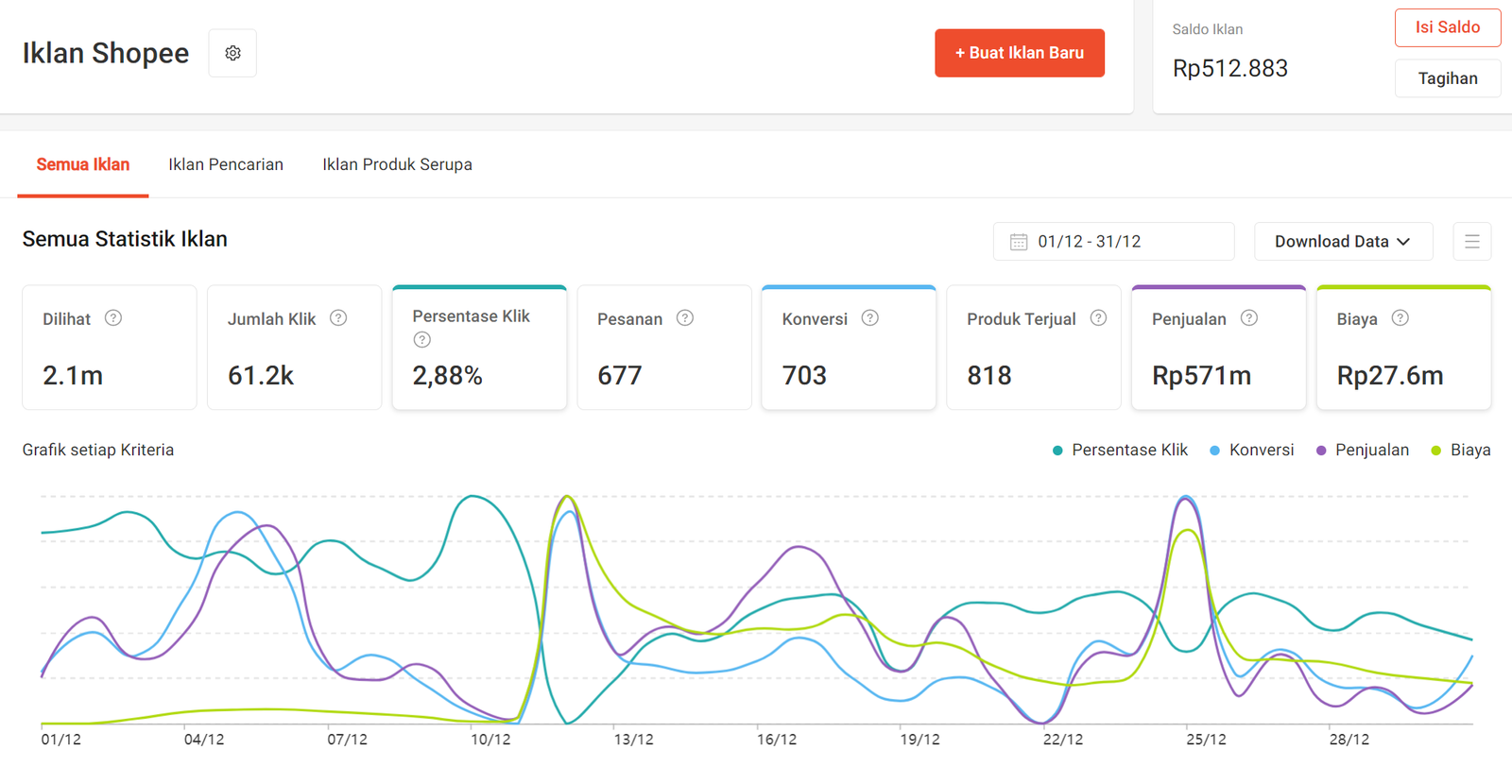The width and height of the screenshot is (1512, 784).
Task: Switch to the Iklan Pencarian tab
Action: click(x=226, y=164)
